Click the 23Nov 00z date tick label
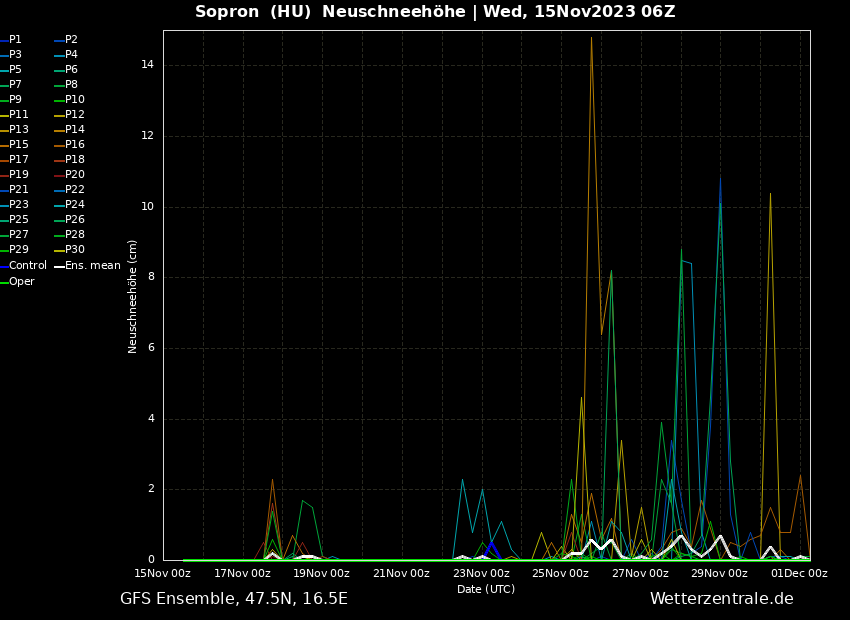The height and width of the screenshot is (620, 850). pos(481,574)
